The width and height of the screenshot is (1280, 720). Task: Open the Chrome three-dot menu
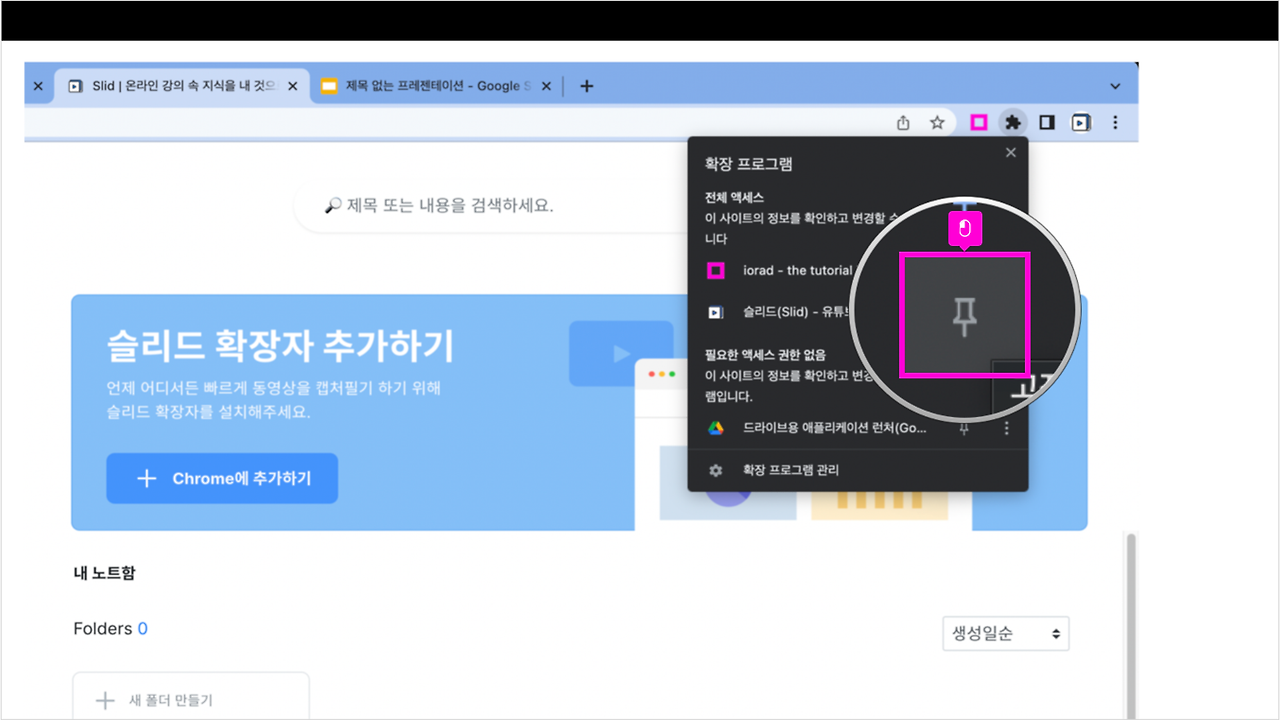click(1115, 122)
